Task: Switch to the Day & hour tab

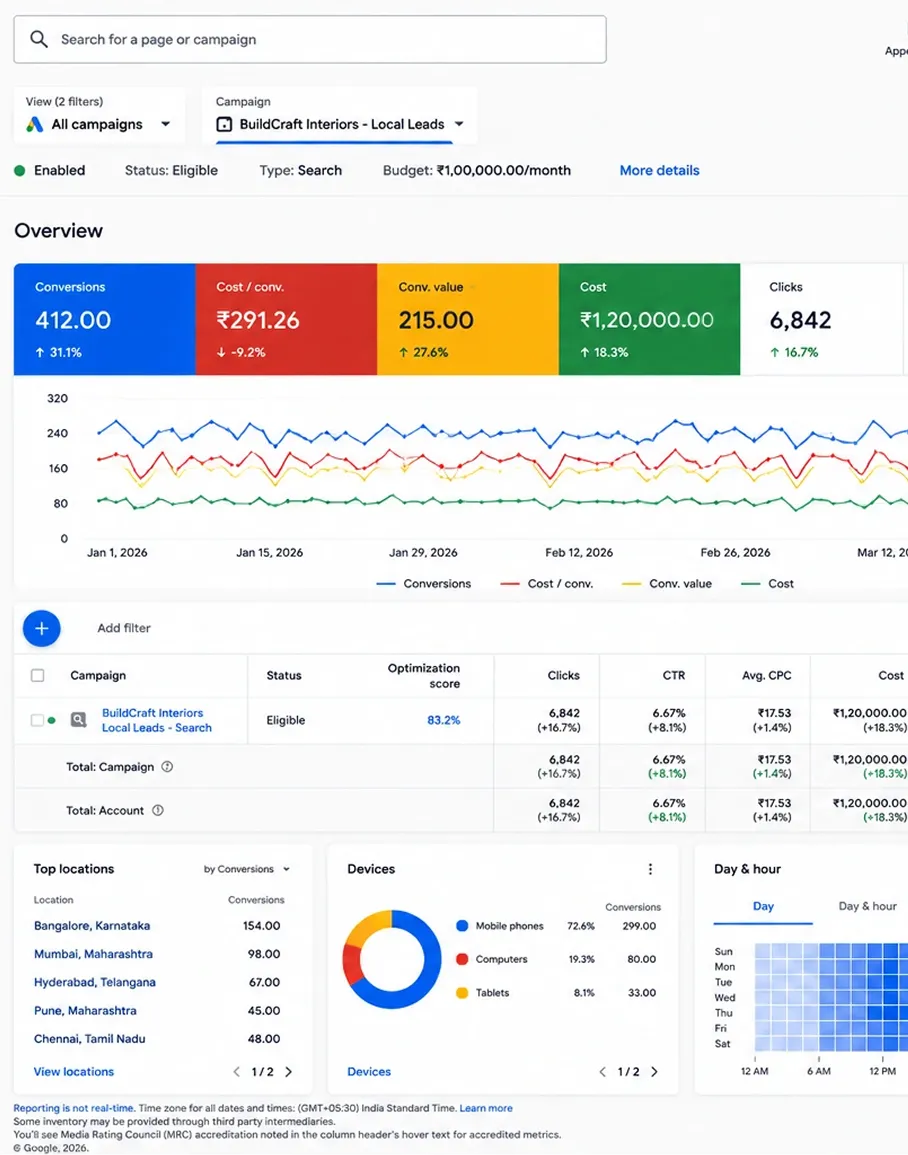Action: coord(867,907)
